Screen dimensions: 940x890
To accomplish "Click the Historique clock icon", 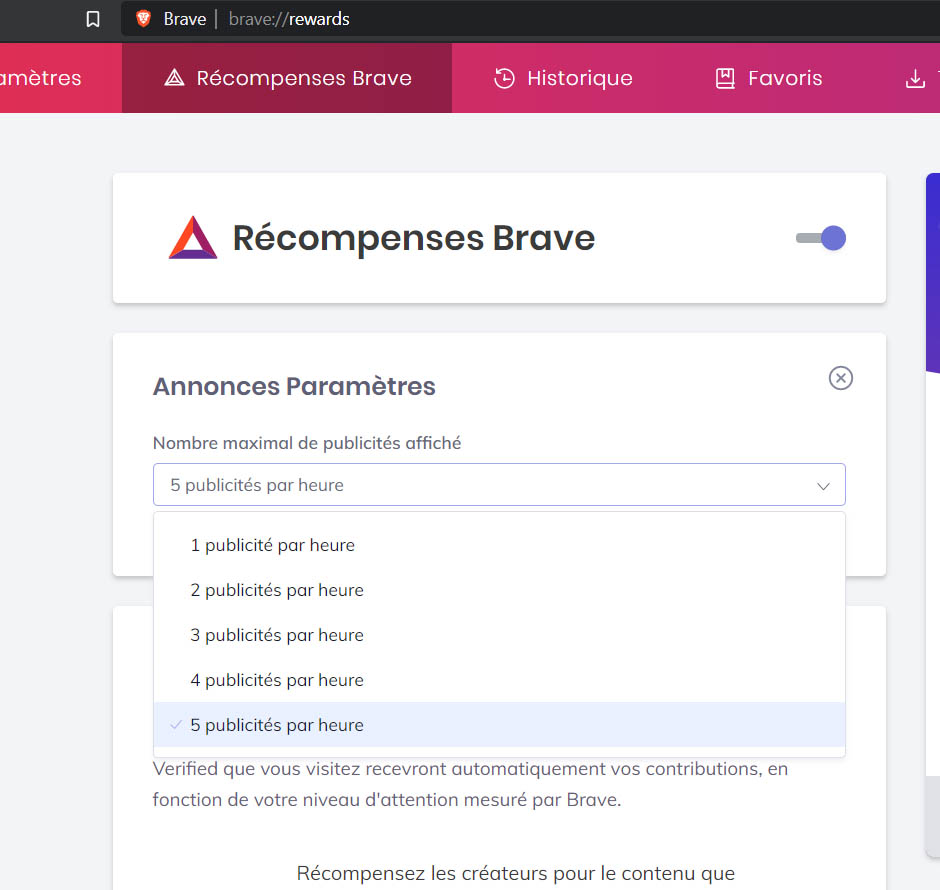I will 504,78.
